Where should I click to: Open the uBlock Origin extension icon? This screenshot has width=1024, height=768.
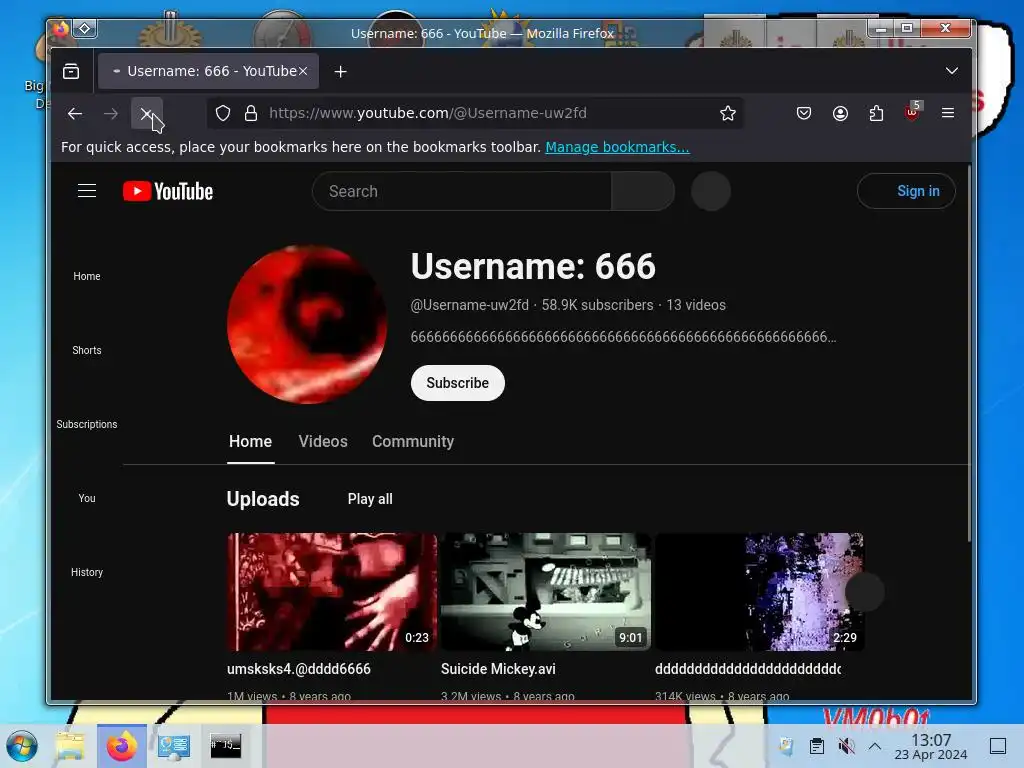[912, 112]
